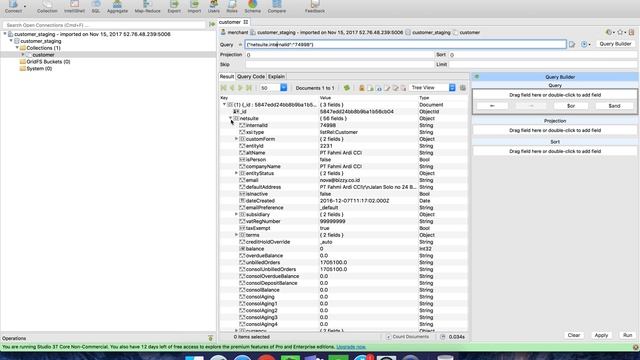Click the $and button
Screen dimensions: 640x360
click(x=614, y=106)
